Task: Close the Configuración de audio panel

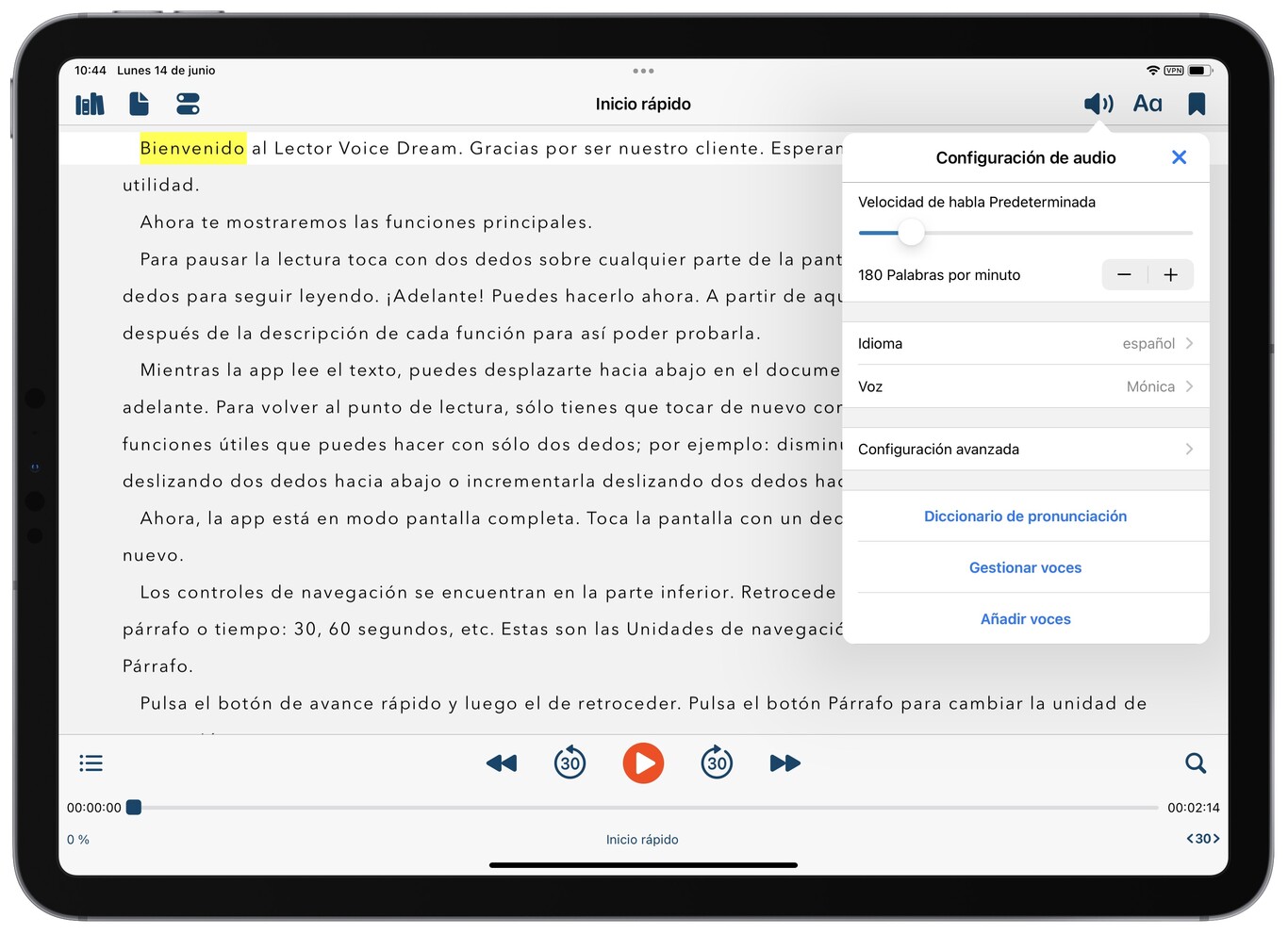Action: point(1179,157)
